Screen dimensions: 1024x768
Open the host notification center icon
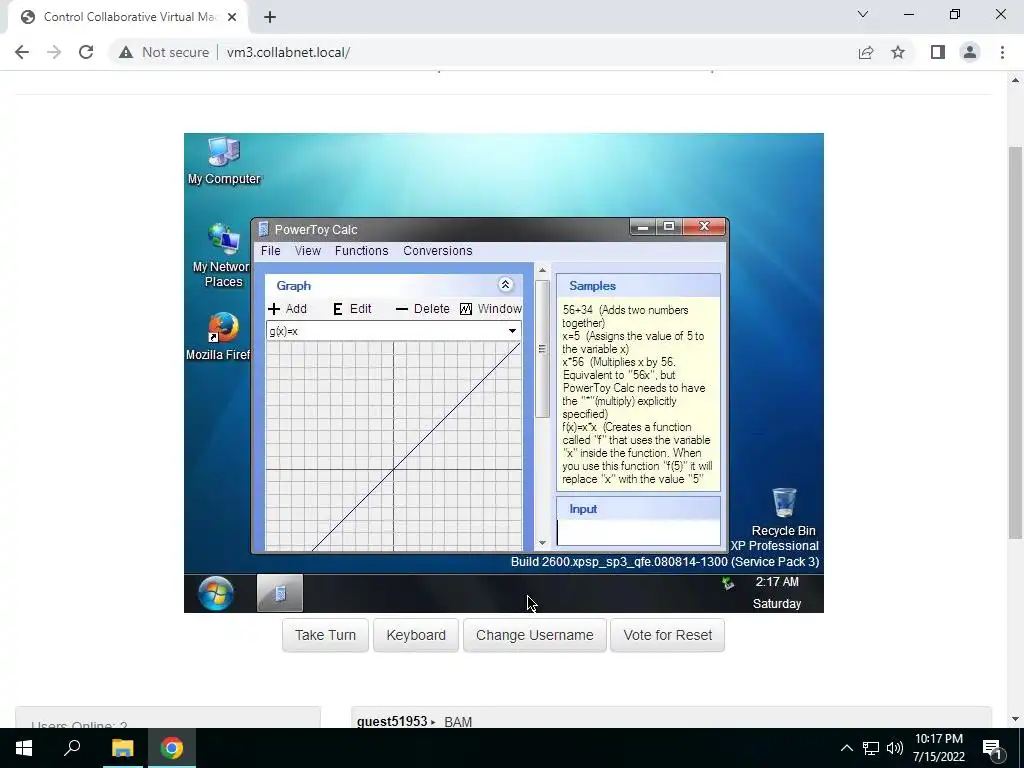click(x=992, y=748)
